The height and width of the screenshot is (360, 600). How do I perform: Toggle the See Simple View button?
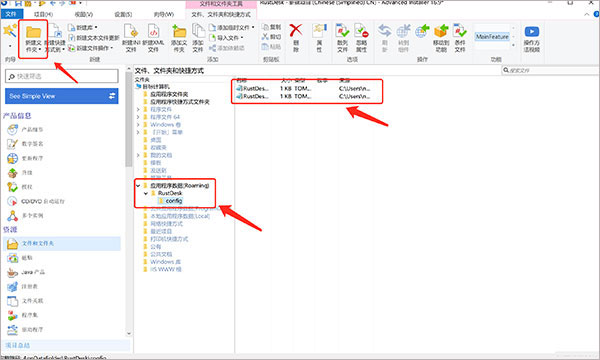click(62, 96)
